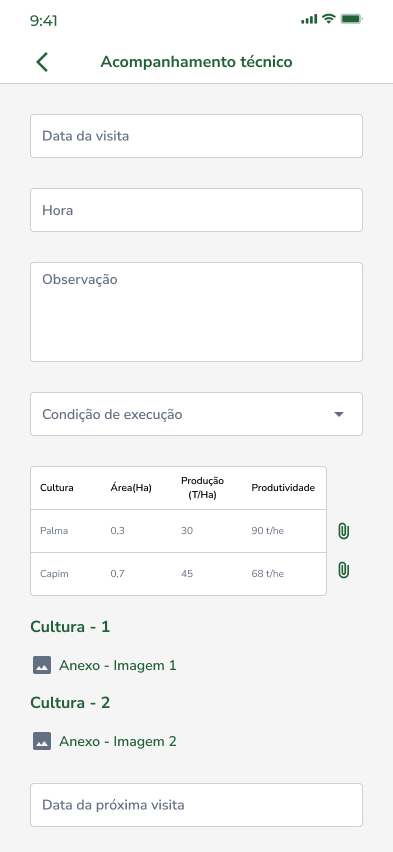
Task: Tap the Wi-Fi icon in status bar
Action: [328, 19]
